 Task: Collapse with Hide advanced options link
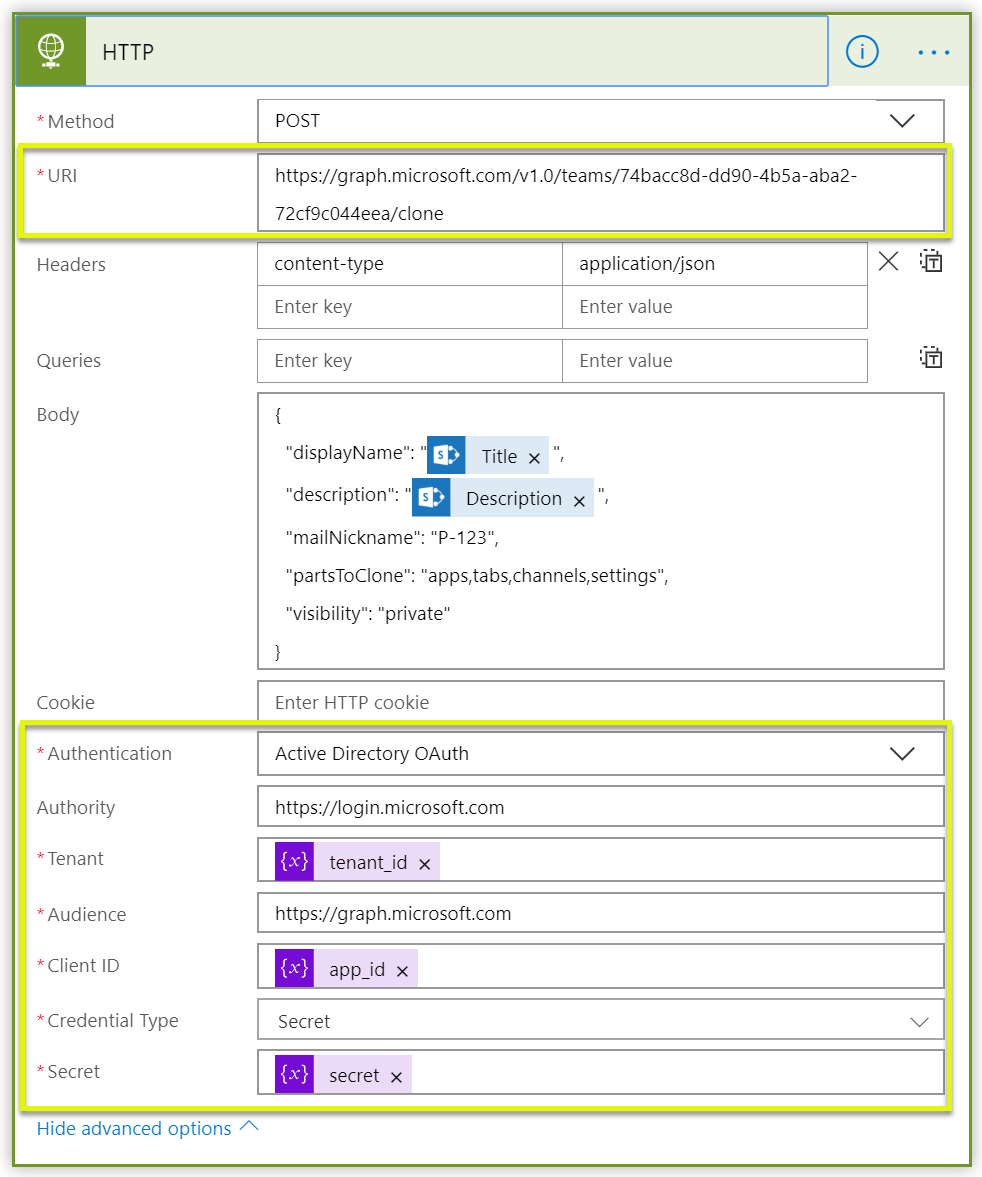tap(134, 1128)
